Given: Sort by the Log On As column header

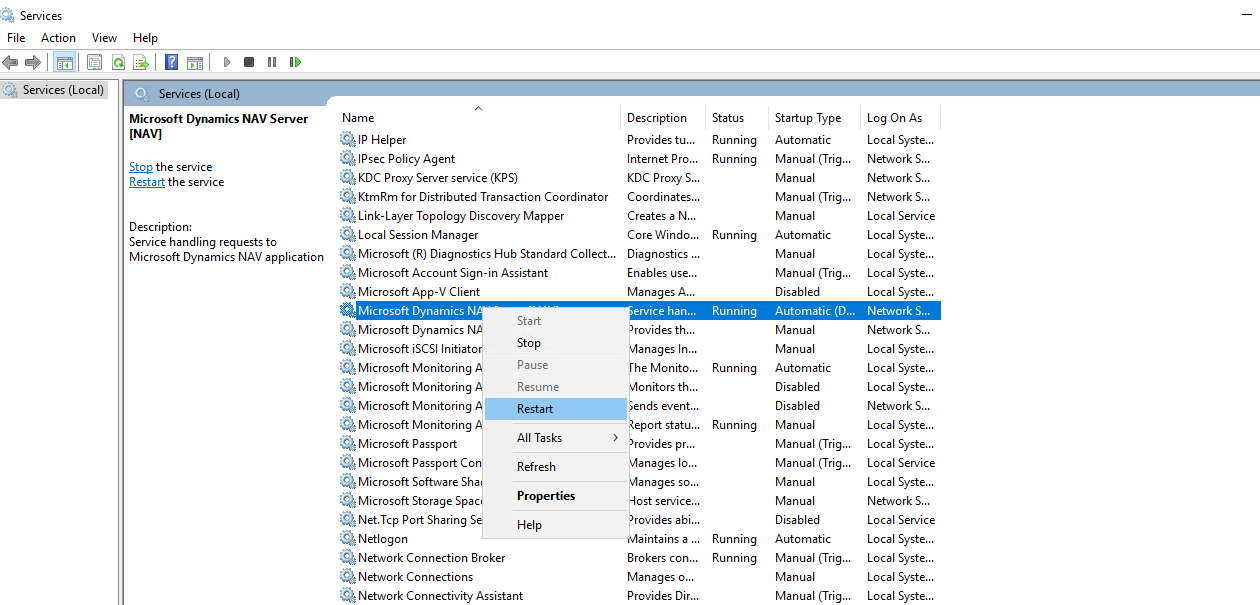Looking at the screenshot, I should 900,117.
